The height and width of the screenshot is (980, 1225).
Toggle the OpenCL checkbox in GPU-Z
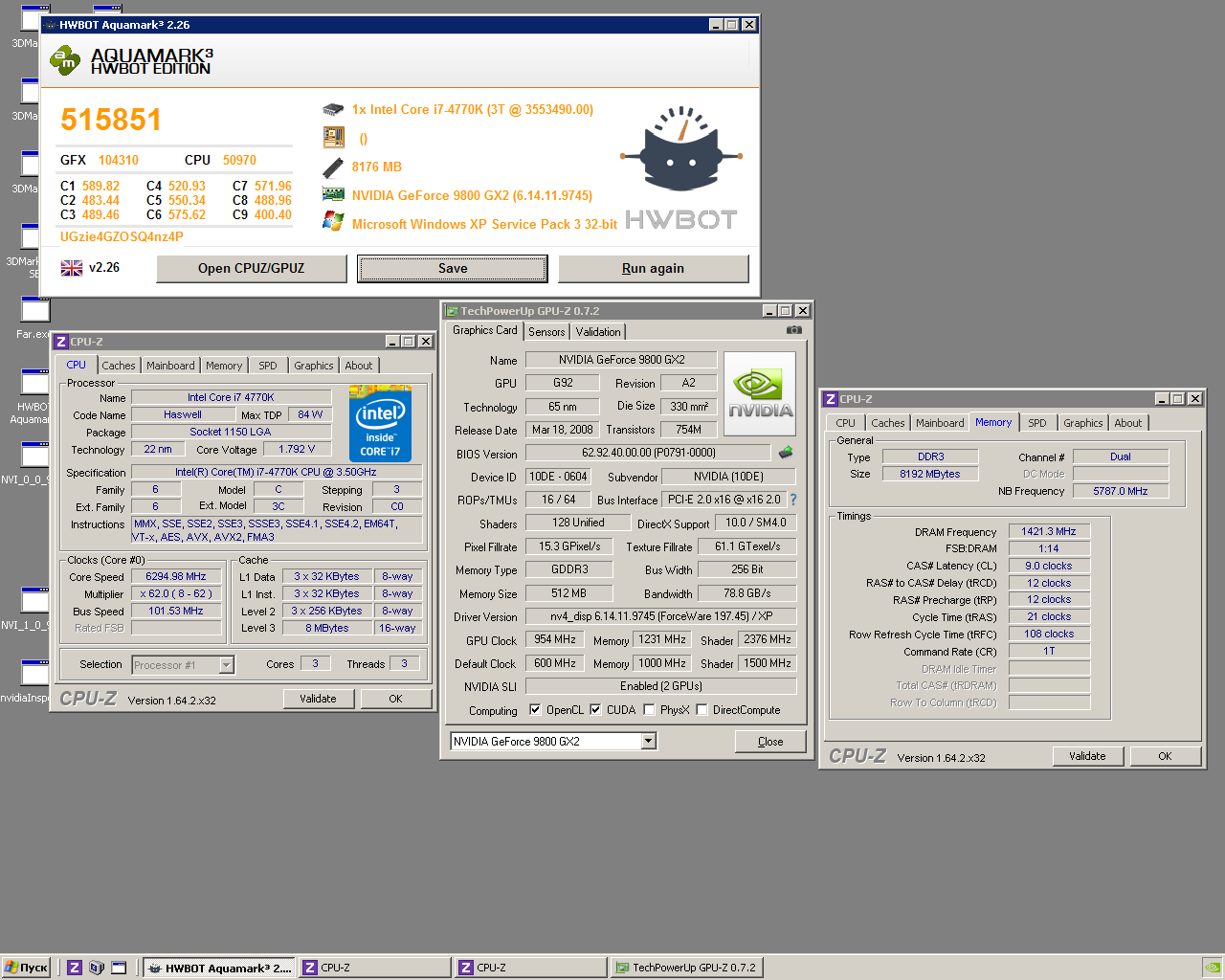(x=535, y=710)
